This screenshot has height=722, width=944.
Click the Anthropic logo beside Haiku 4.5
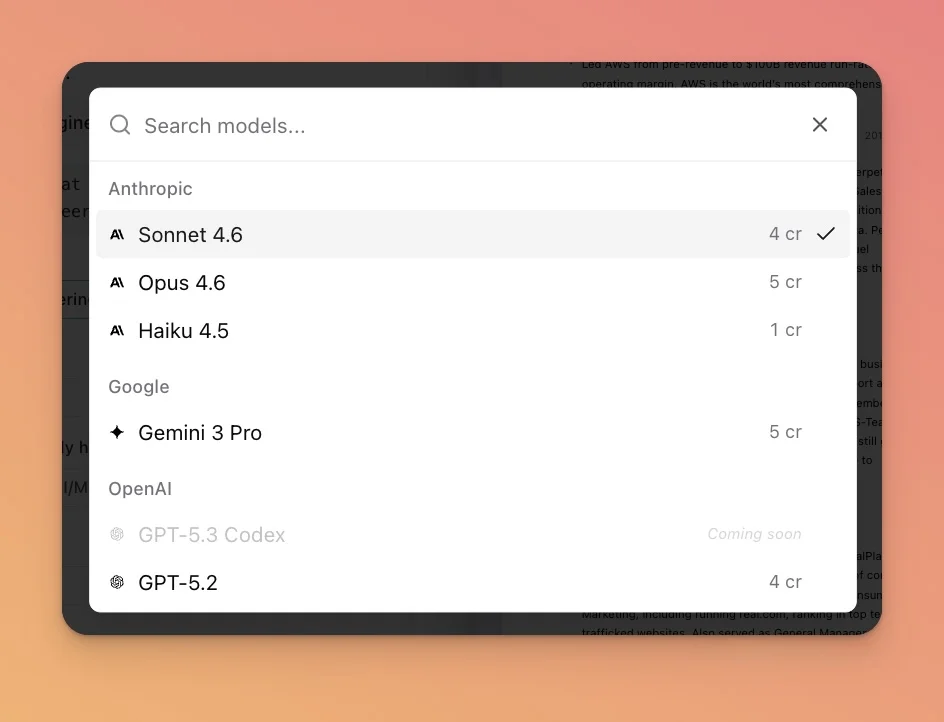pos(117,331)
